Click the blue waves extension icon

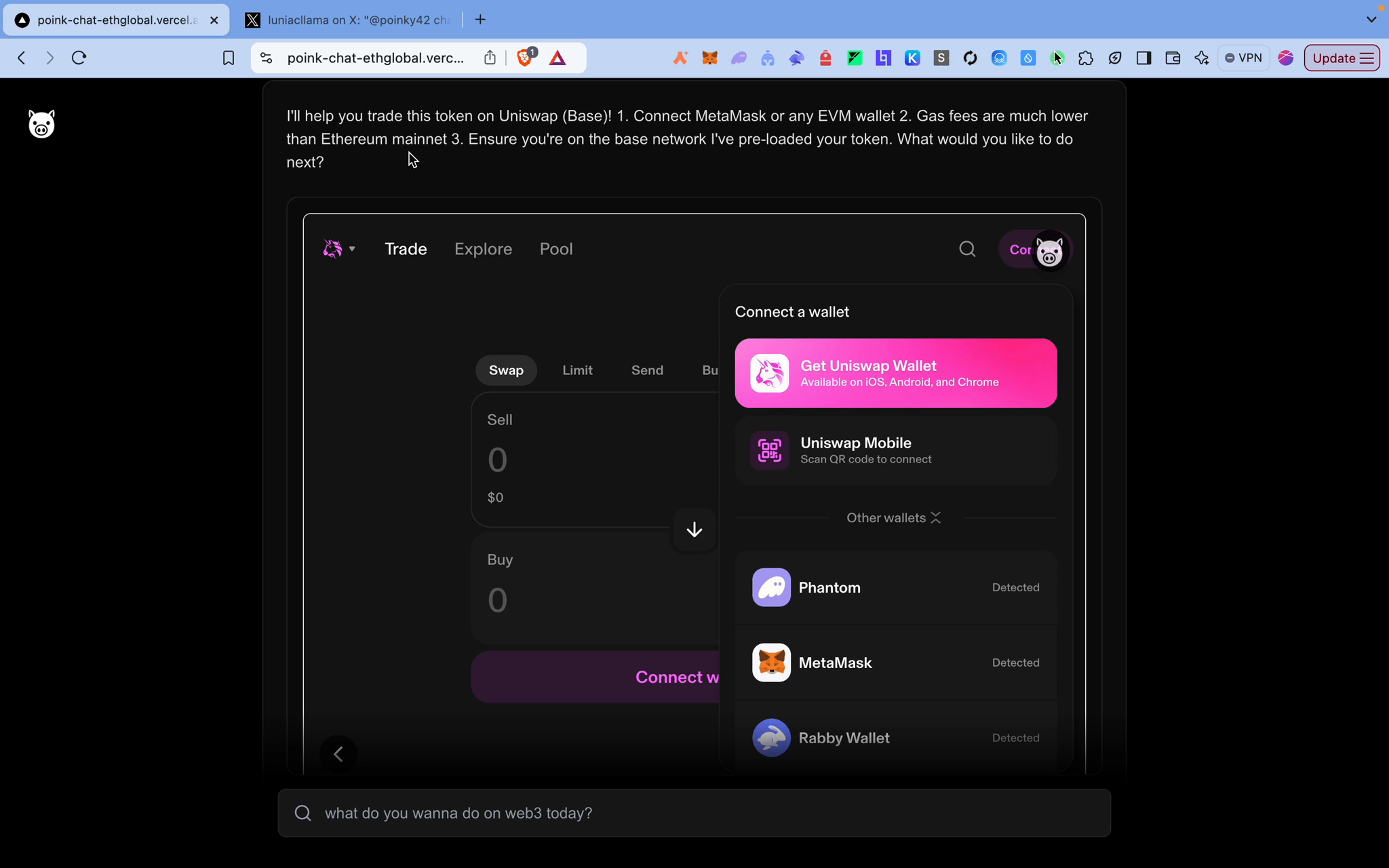tap(999, 58)
